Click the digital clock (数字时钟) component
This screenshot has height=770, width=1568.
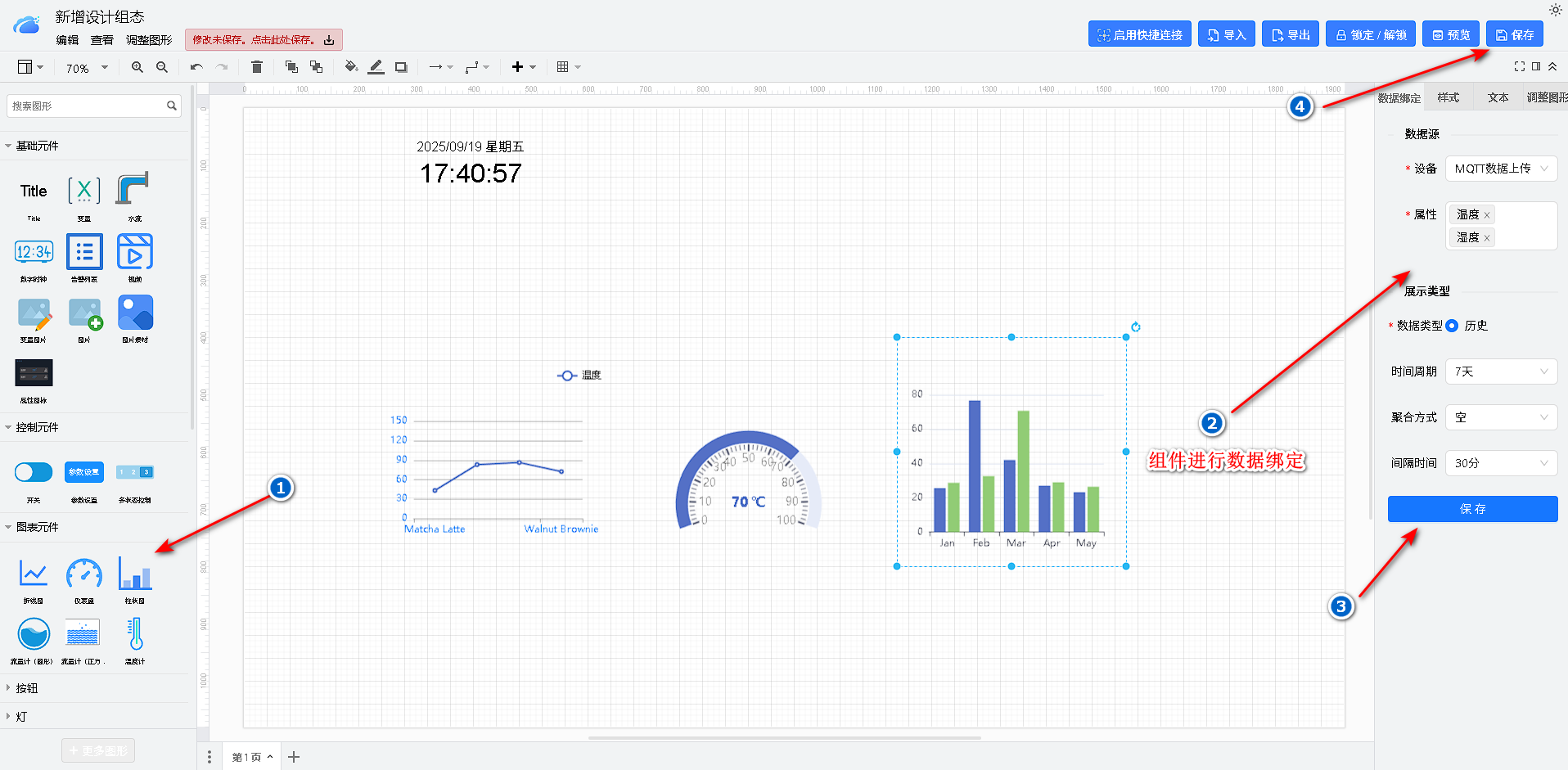click(34, 252)
